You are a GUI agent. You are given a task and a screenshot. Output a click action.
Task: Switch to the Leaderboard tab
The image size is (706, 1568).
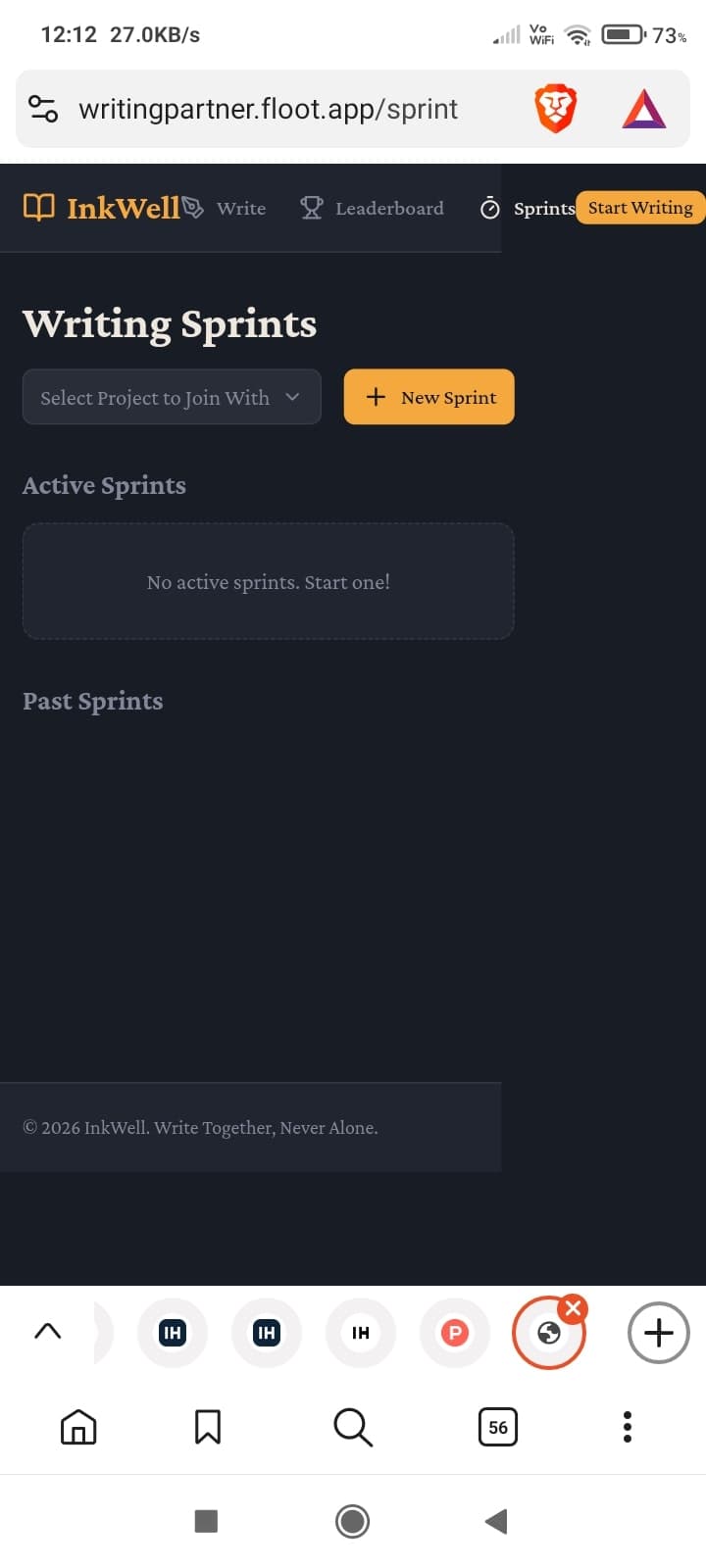point(389,208)
